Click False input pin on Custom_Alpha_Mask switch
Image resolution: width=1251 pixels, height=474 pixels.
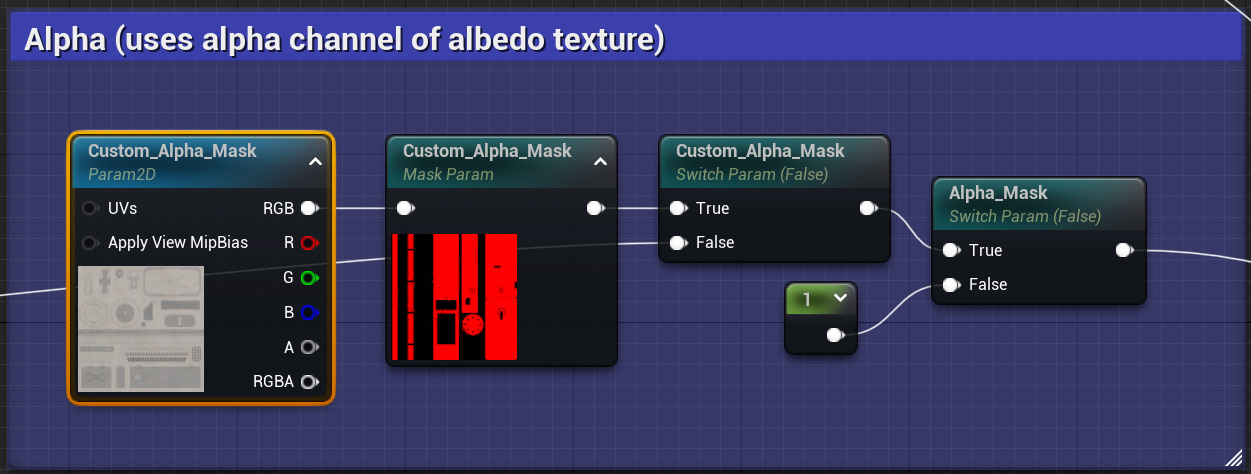click(x=678, y=242)
